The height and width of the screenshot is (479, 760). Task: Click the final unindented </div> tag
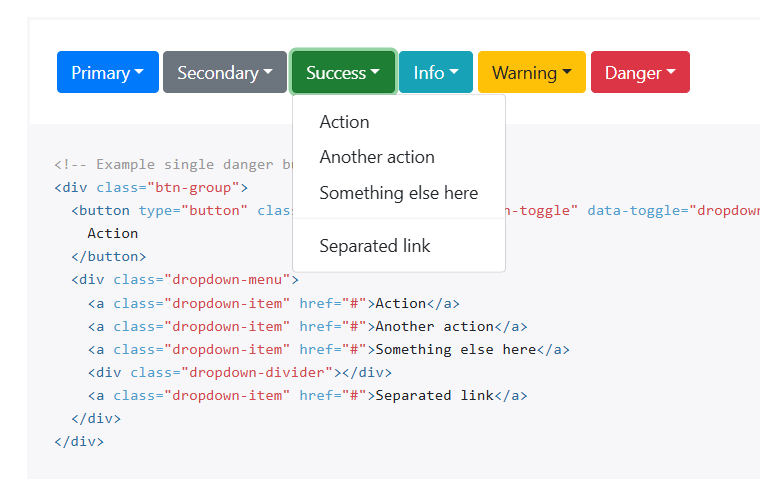click(79, 442)
